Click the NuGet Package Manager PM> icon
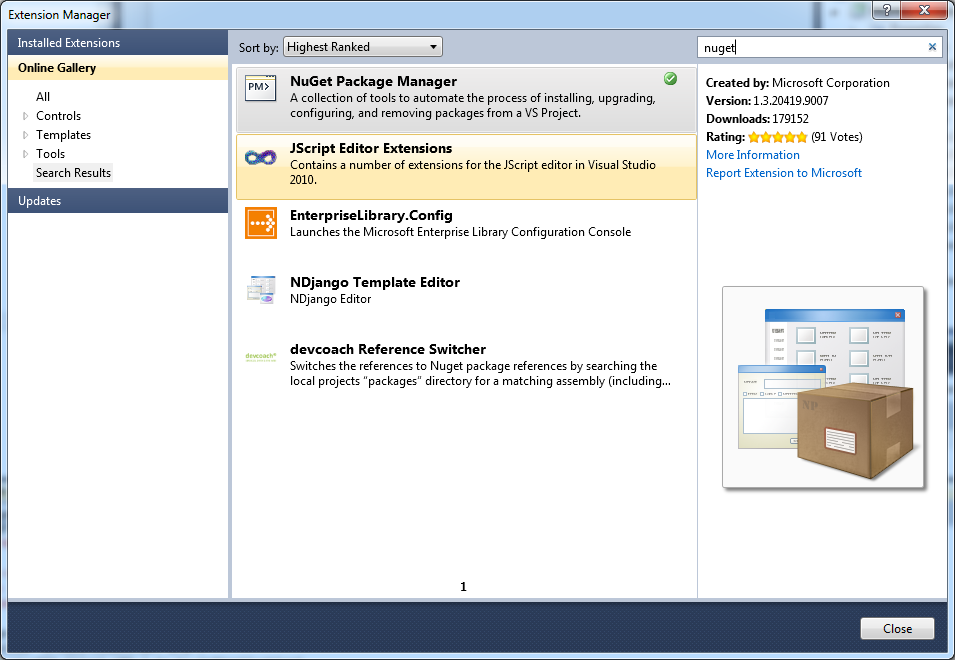This screenshot has height=660, width=955. [261, 88]
